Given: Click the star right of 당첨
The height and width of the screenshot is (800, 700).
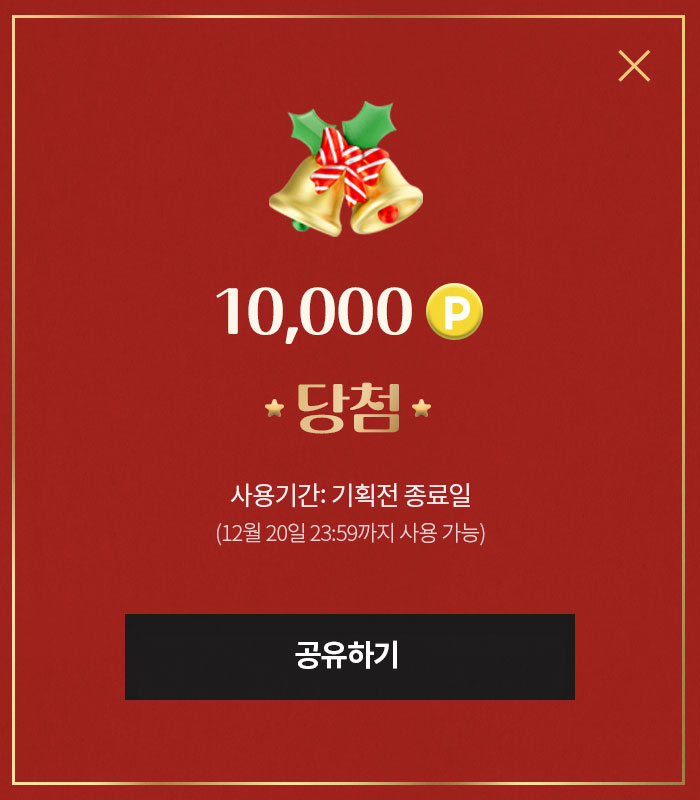Looking at the screenshot, I should point(421,408).
